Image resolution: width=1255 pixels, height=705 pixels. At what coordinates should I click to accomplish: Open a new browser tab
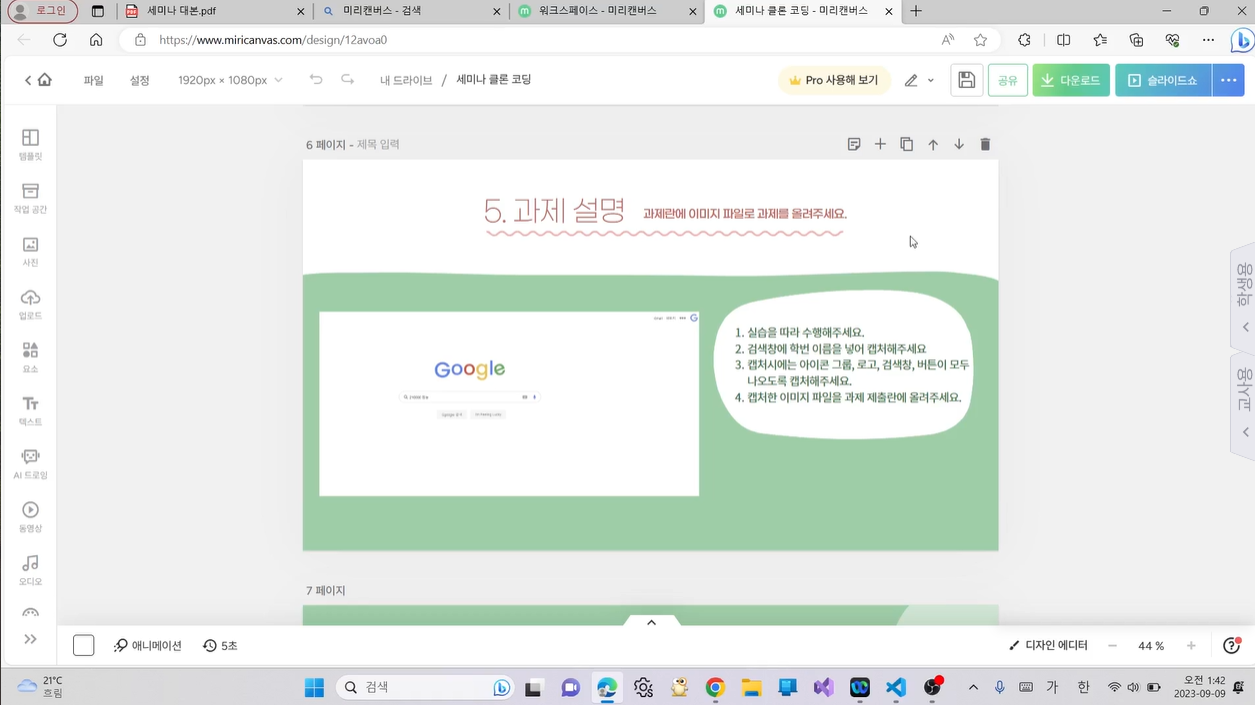916,11
